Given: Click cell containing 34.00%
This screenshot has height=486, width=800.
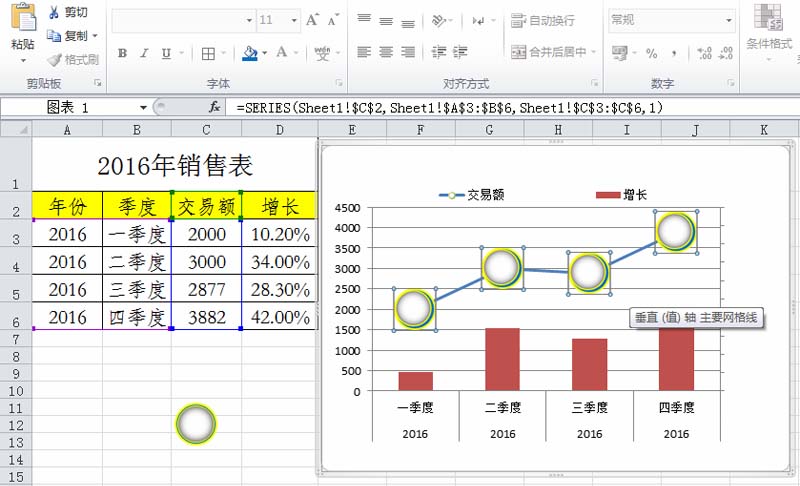Looking at the screenshot, I should pyautogui.click(x=280, y=262).
